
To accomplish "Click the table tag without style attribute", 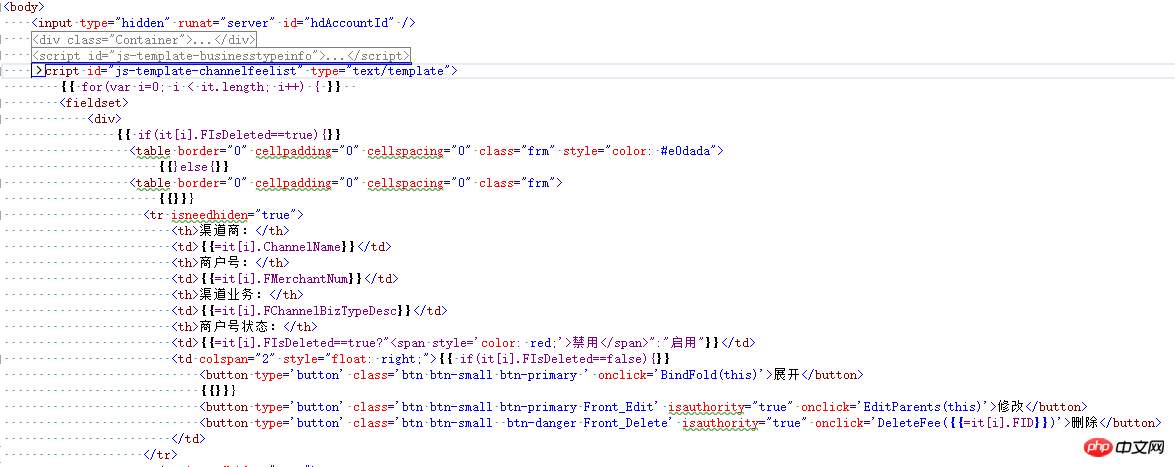I will [x=346, y=182].
